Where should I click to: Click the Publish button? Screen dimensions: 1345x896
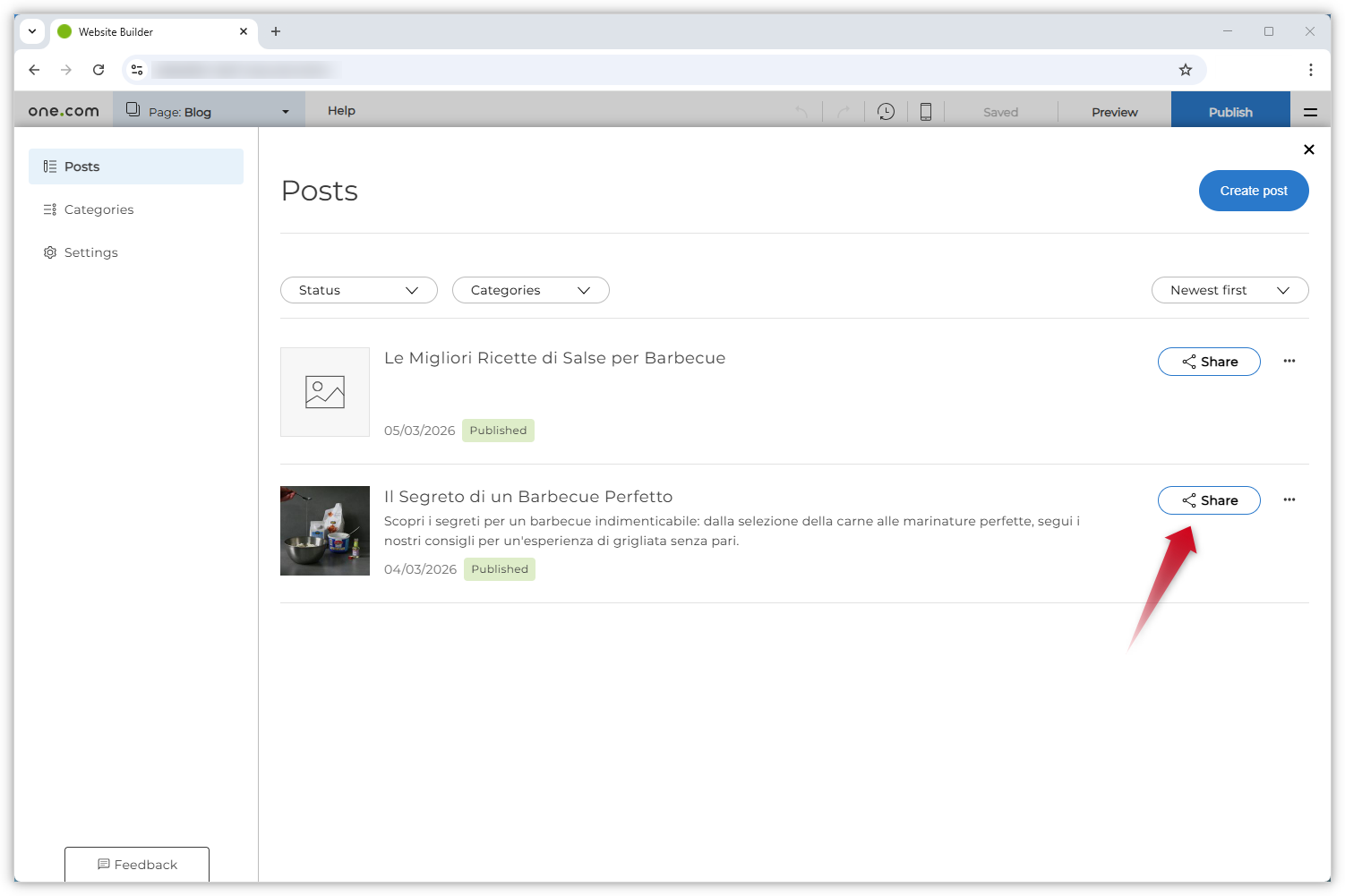pos(1230,110)
